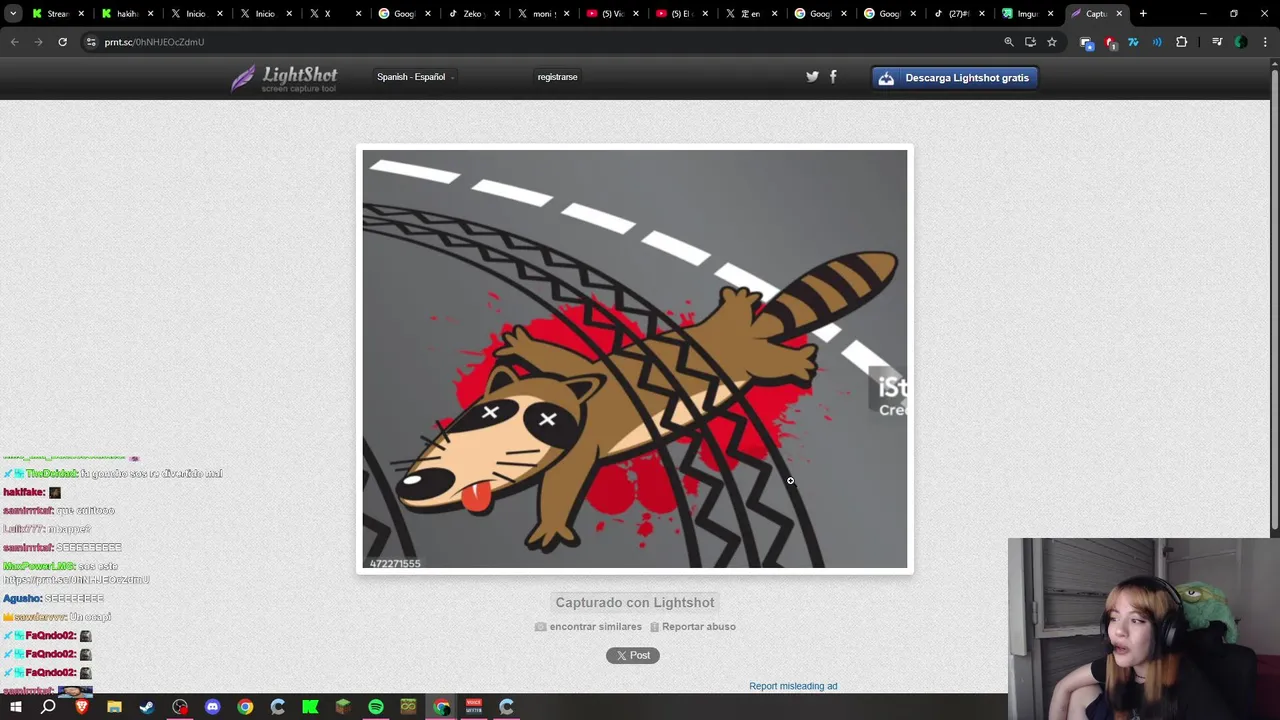Click the camera icon beside encontrar similares
Image resolution: width=1280 pixels, height=720 pixels.
tap(540, 627)
